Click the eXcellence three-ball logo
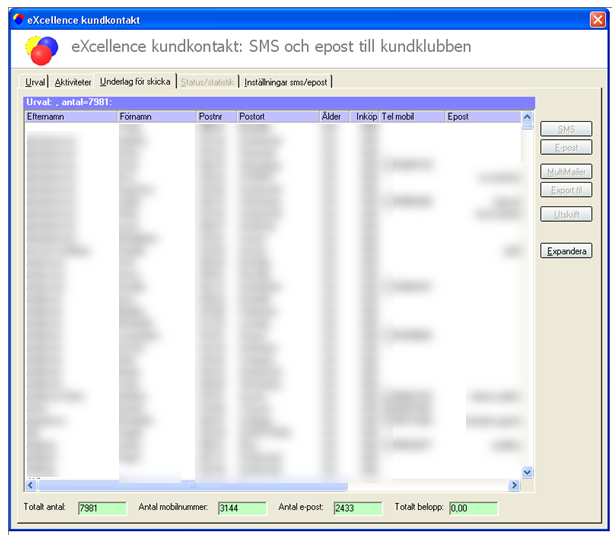 [x=42, y=50]
